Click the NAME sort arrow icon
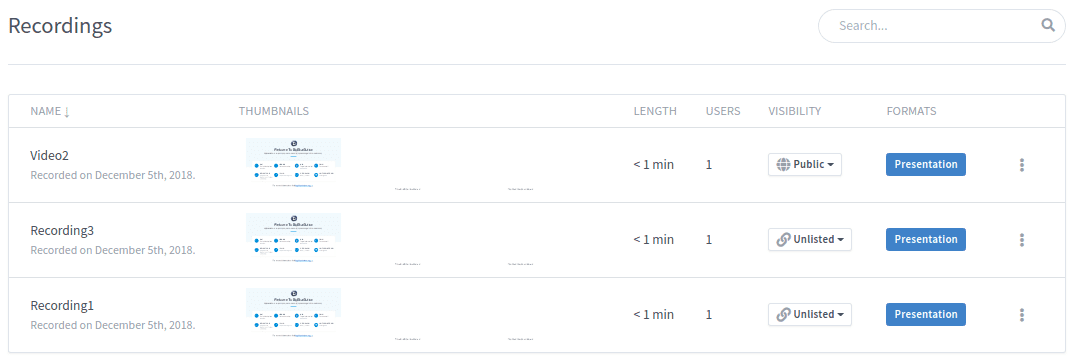Screen dimensions: 1077x360 pyautogui.click(x=67, y=112)
